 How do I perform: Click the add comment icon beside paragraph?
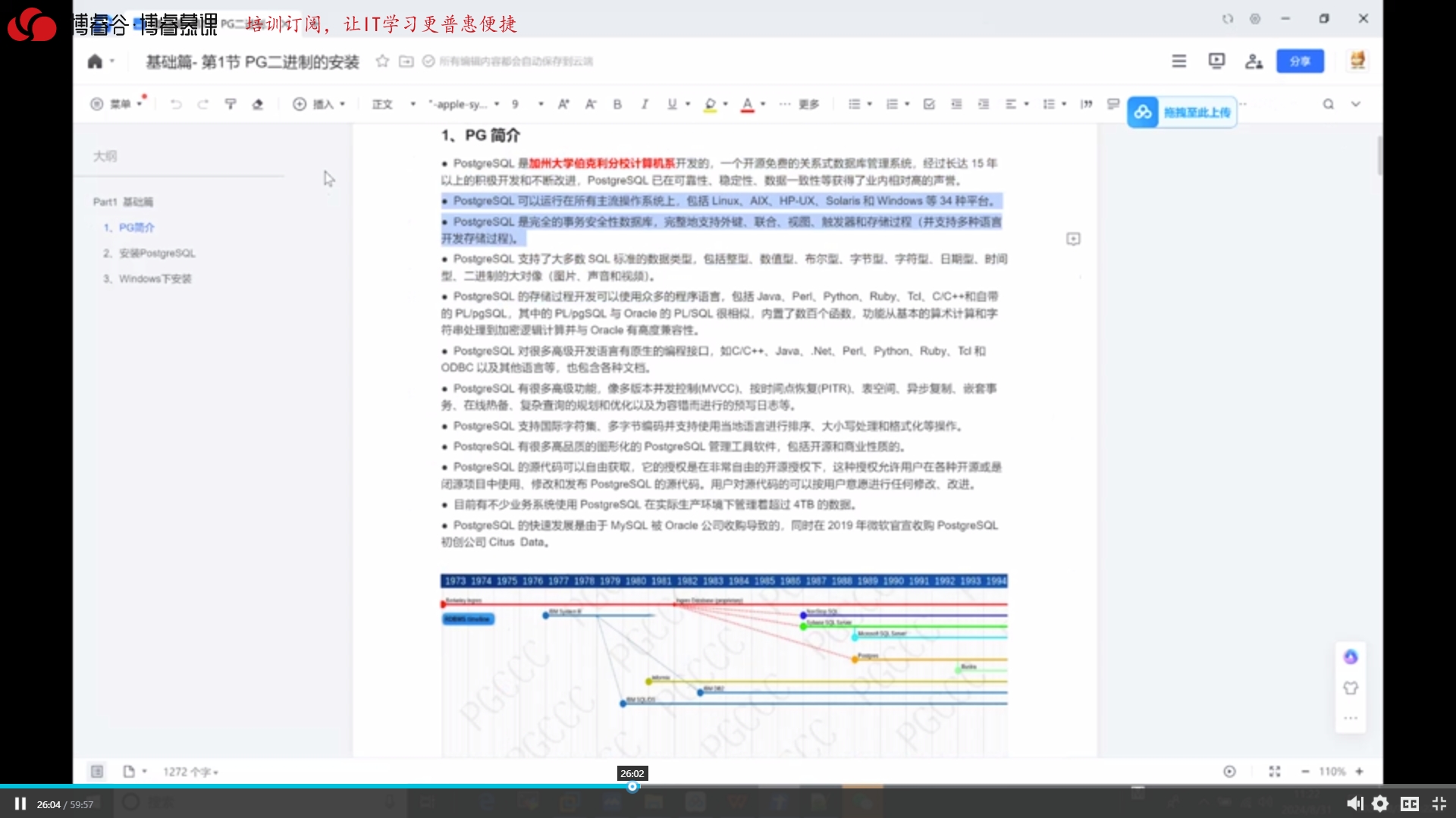1073,239
